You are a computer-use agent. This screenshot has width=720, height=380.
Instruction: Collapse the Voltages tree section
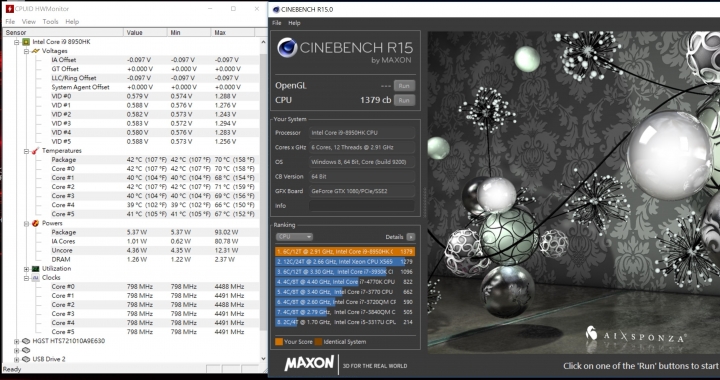(26, 51)
